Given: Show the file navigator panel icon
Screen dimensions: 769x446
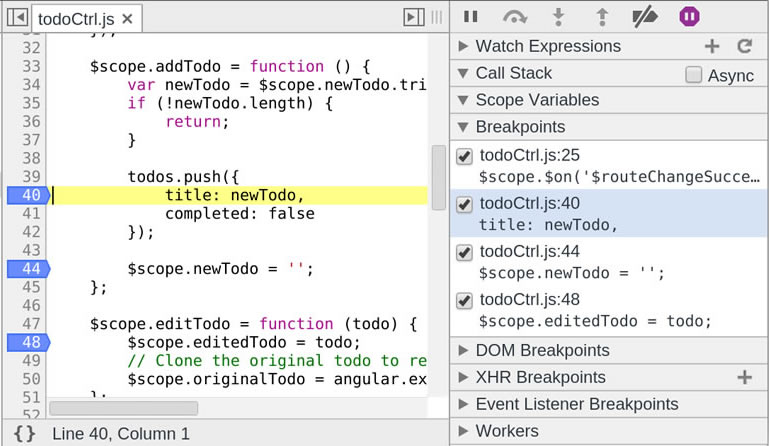Looking at the screenshot, I should pyautogui.click(x=16, y=18).
